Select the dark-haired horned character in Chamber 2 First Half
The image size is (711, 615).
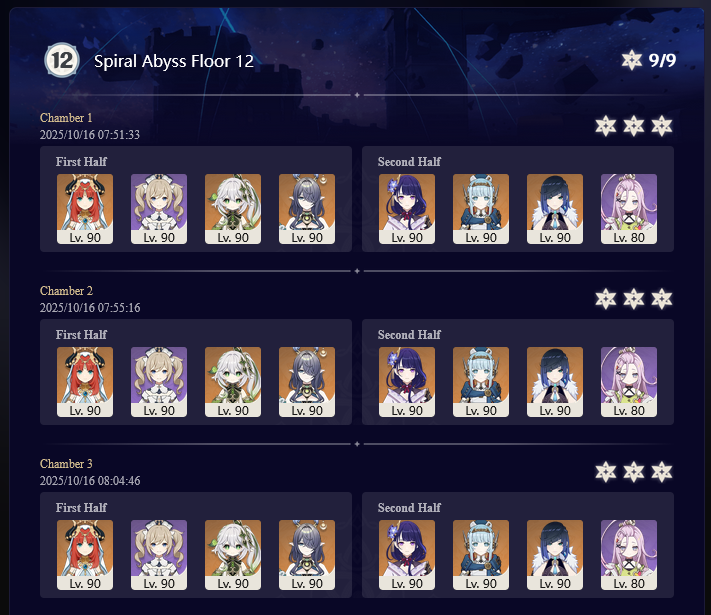click(x=307, y=382)
